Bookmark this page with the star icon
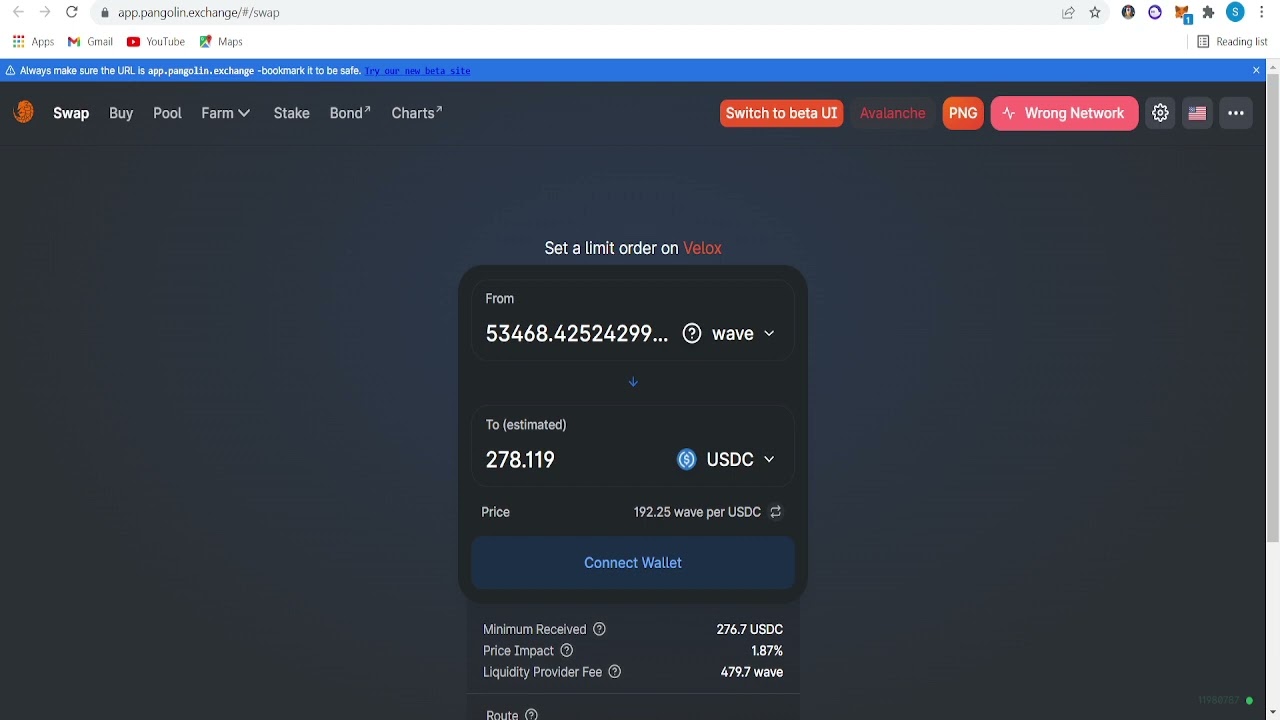This screenshot has height=720, width=1280. click(1095, 13)
